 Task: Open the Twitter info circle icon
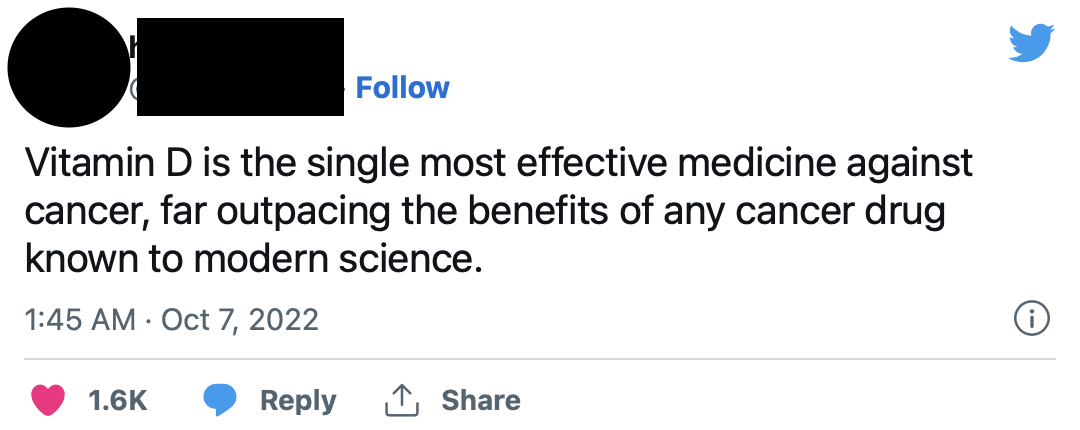(1031, 319)
